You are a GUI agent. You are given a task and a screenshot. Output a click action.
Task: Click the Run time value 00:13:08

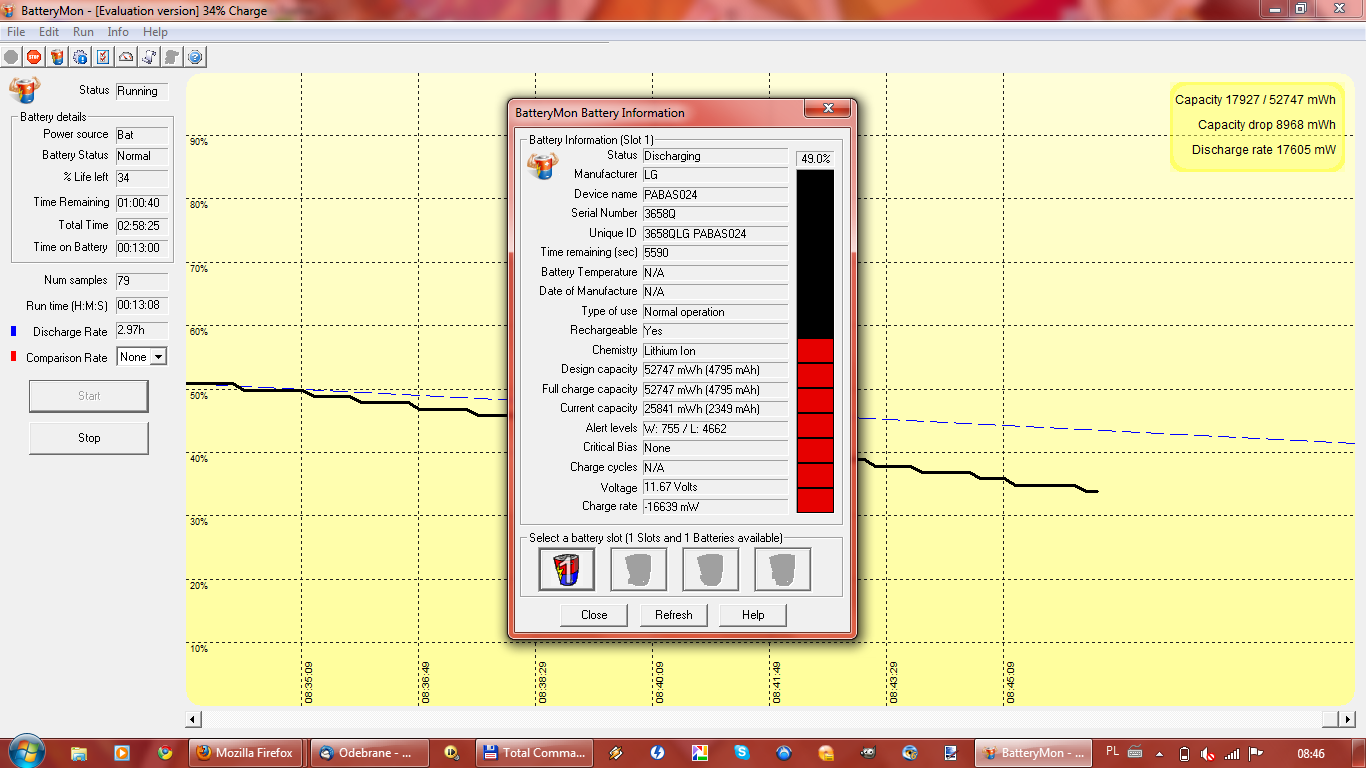pyautogui.click(x=142, y=305)
